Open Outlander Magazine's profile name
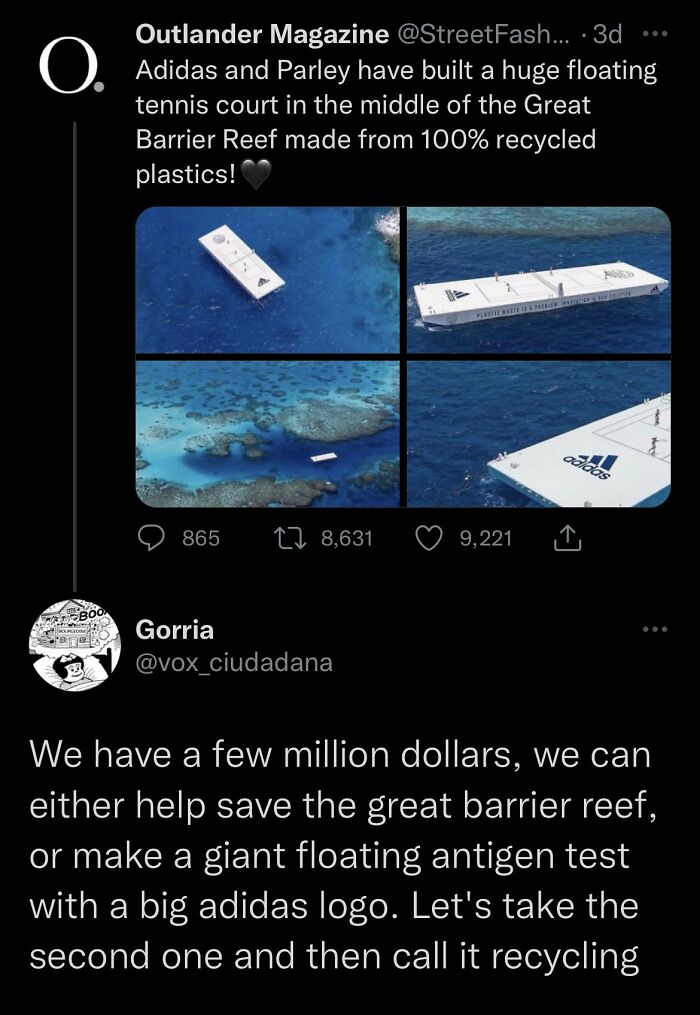 pyautogui.click(x=262, y=33)
